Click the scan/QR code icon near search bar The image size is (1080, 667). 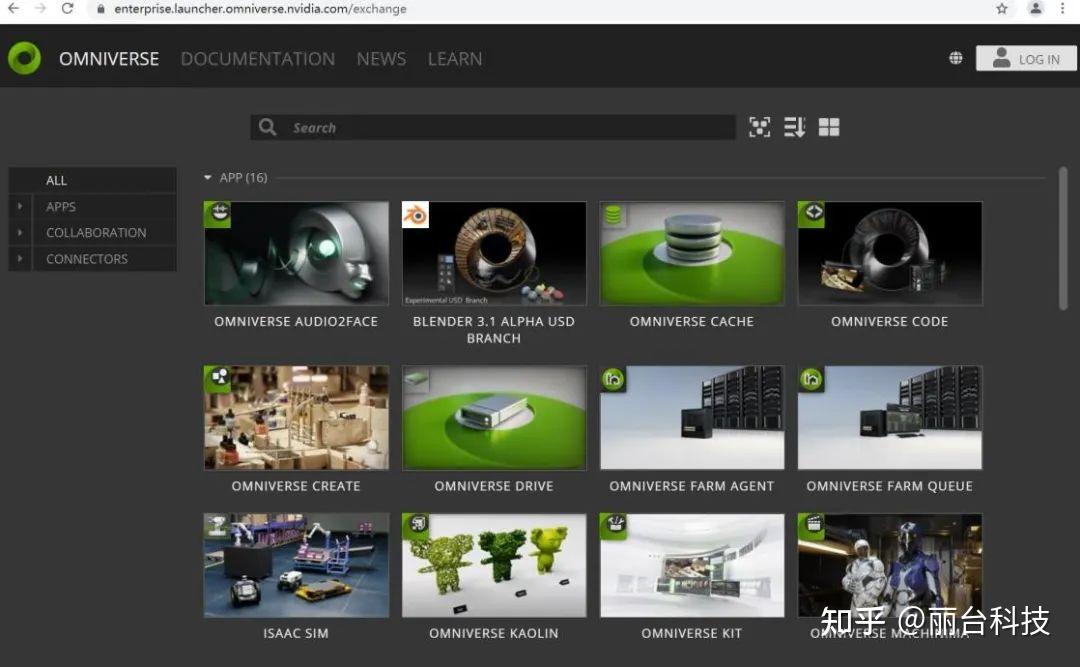[x=759, y=127]
